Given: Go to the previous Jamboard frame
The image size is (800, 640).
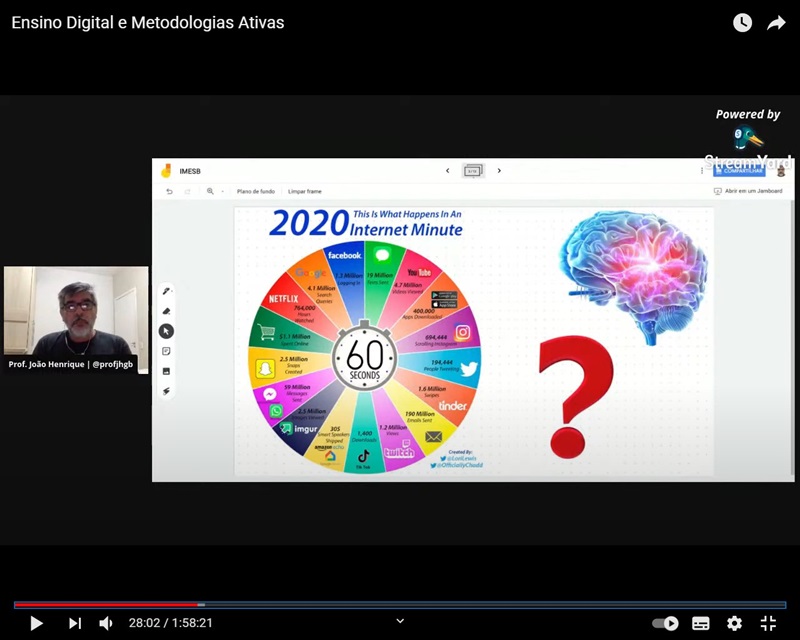Looking at the screenshot, I should [x=447, y=170].
